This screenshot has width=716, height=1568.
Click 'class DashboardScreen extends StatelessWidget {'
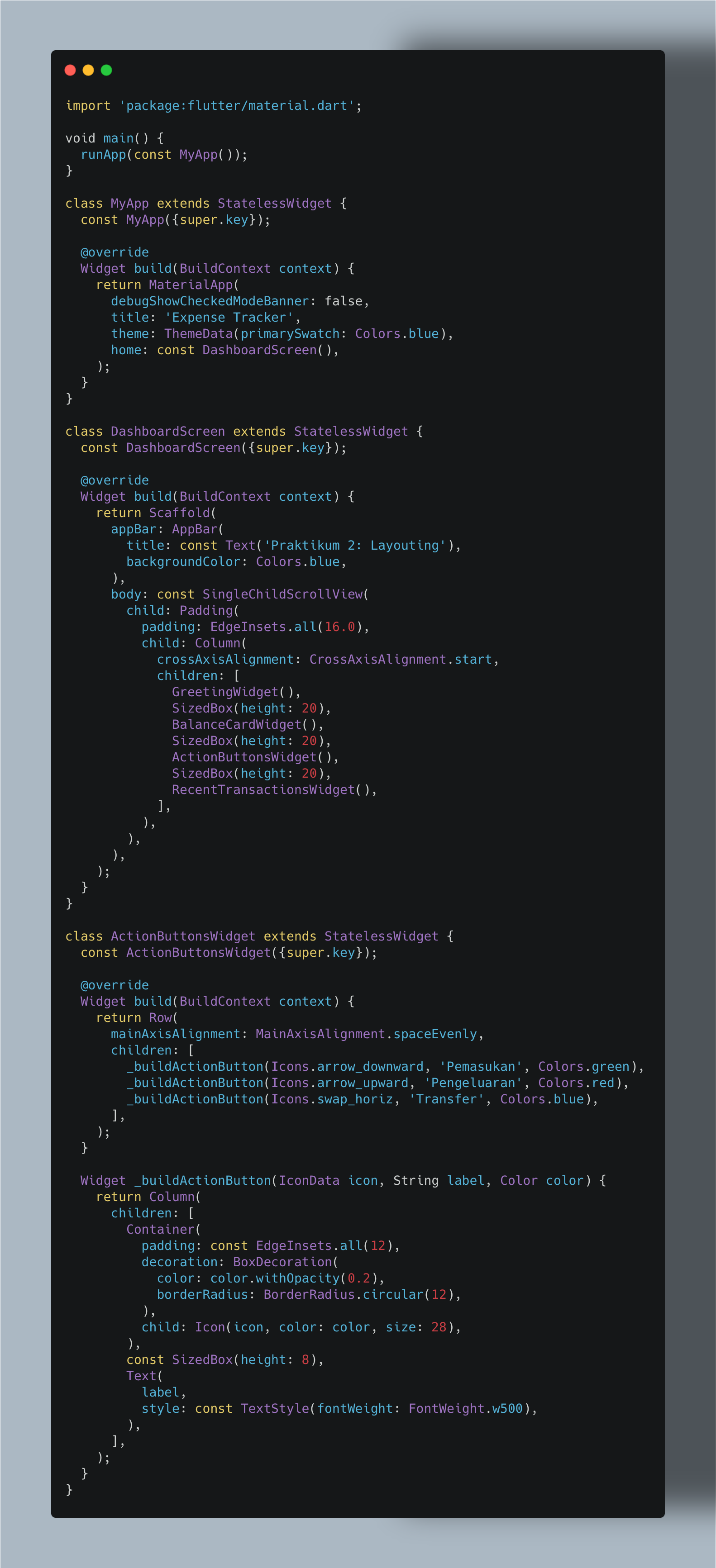(x=244, y=432)
